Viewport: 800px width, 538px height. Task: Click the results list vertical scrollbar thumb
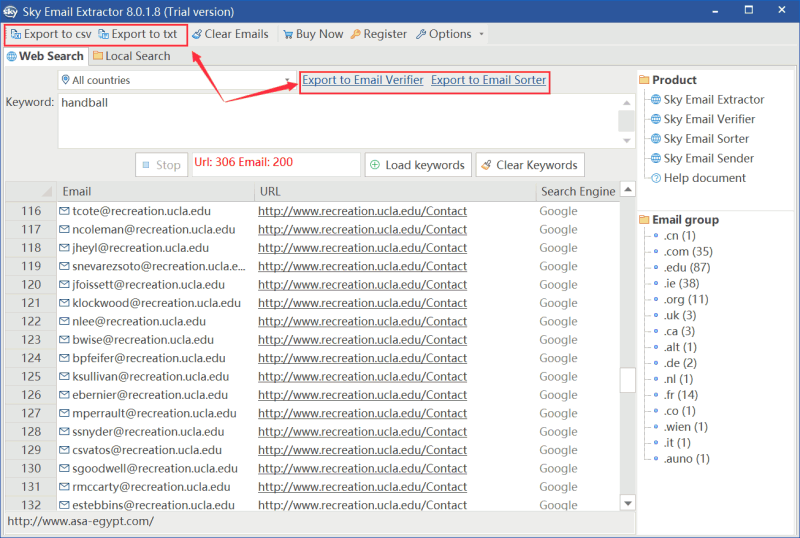(x=628, y=379)
